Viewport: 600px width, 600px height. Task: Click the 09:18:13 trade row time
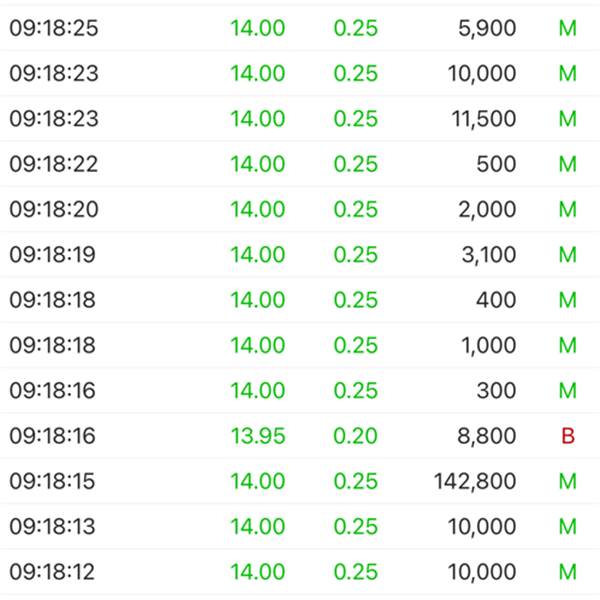point(52,527)
